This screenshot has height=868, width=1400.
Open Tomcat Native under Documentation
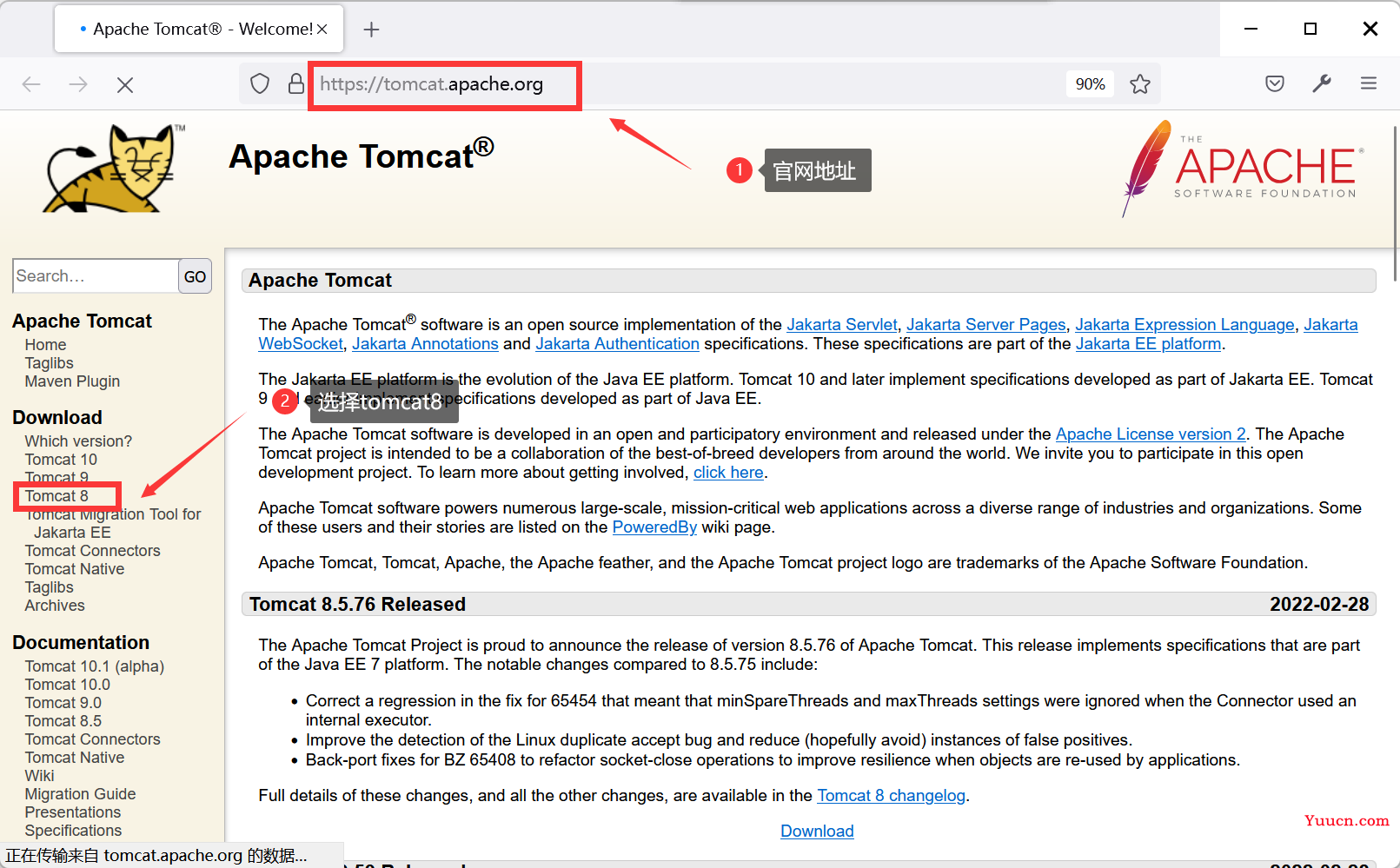point(74,758)
